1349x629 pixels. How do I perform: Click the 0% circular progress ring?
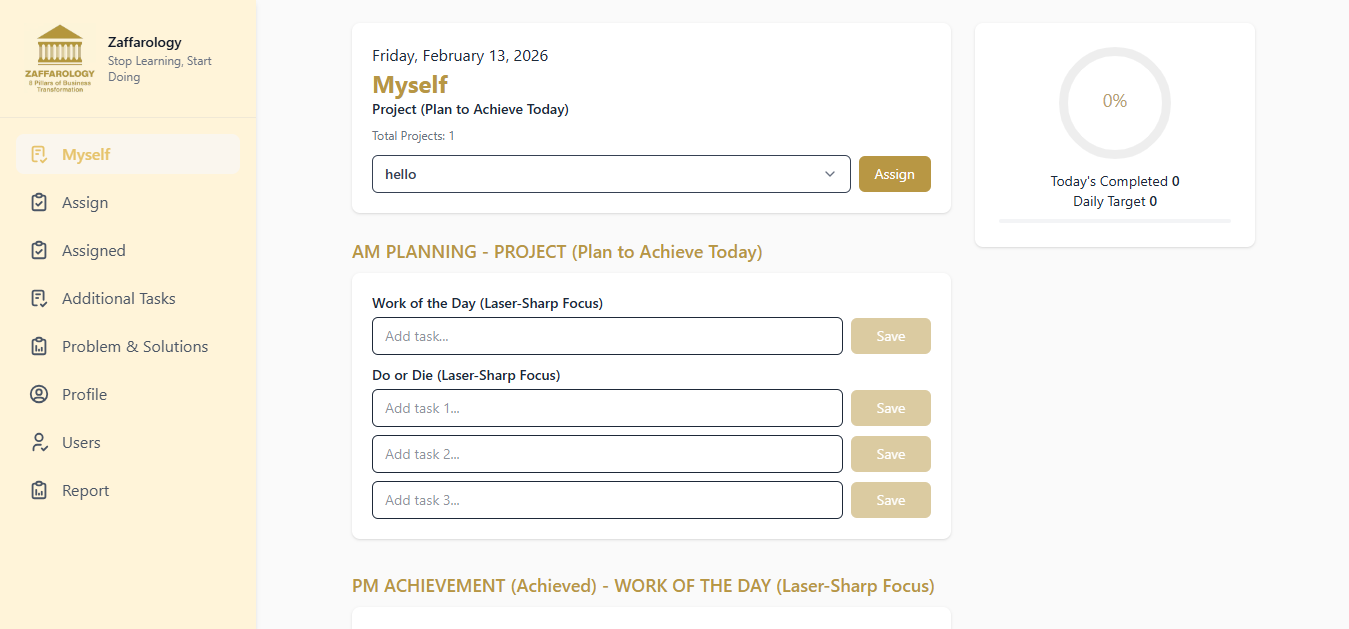[1114, 102]
